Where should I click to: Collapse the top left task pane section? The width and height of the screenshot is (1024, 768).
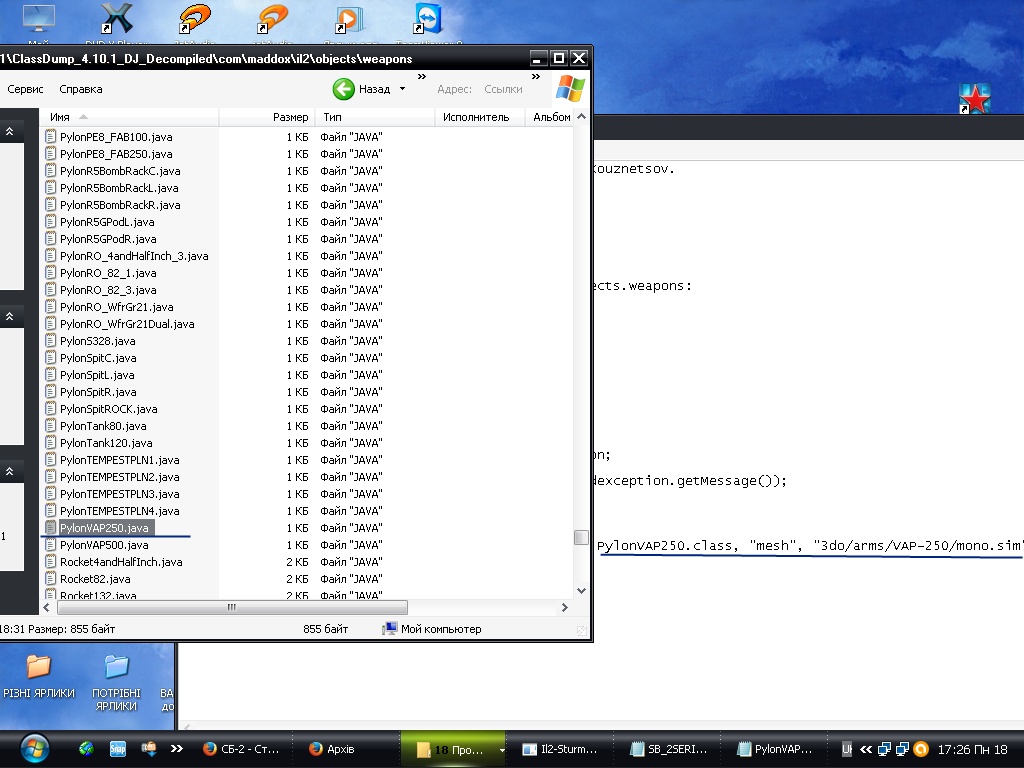click(10, 131)
